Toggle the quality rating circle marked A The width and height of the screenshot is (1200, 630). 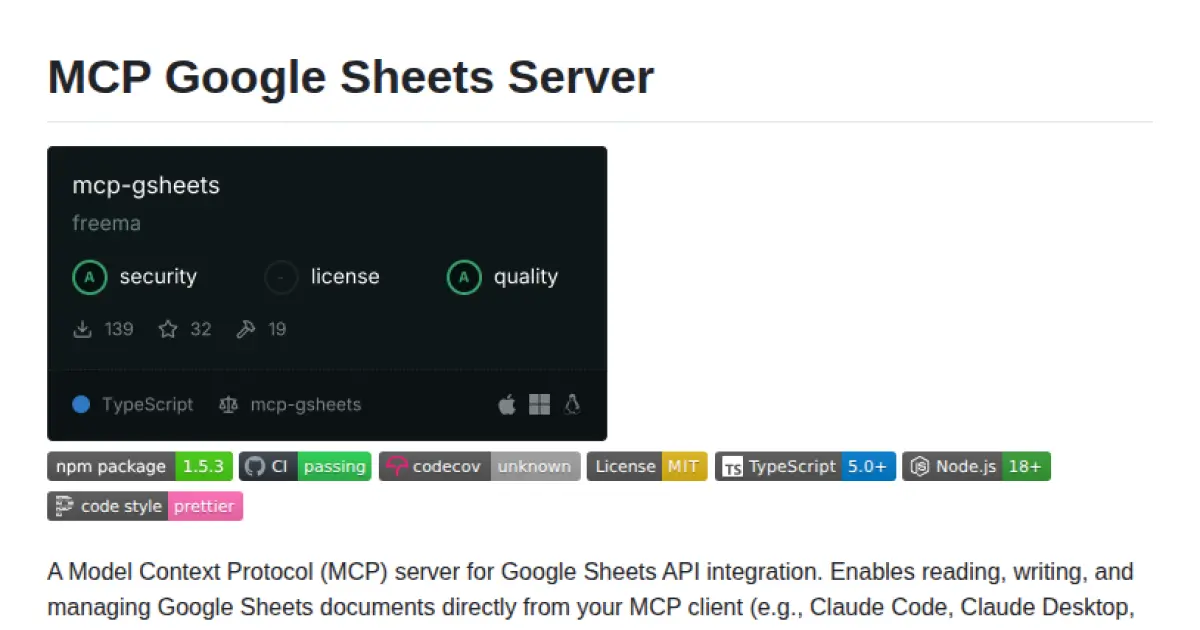coord(463,277)
